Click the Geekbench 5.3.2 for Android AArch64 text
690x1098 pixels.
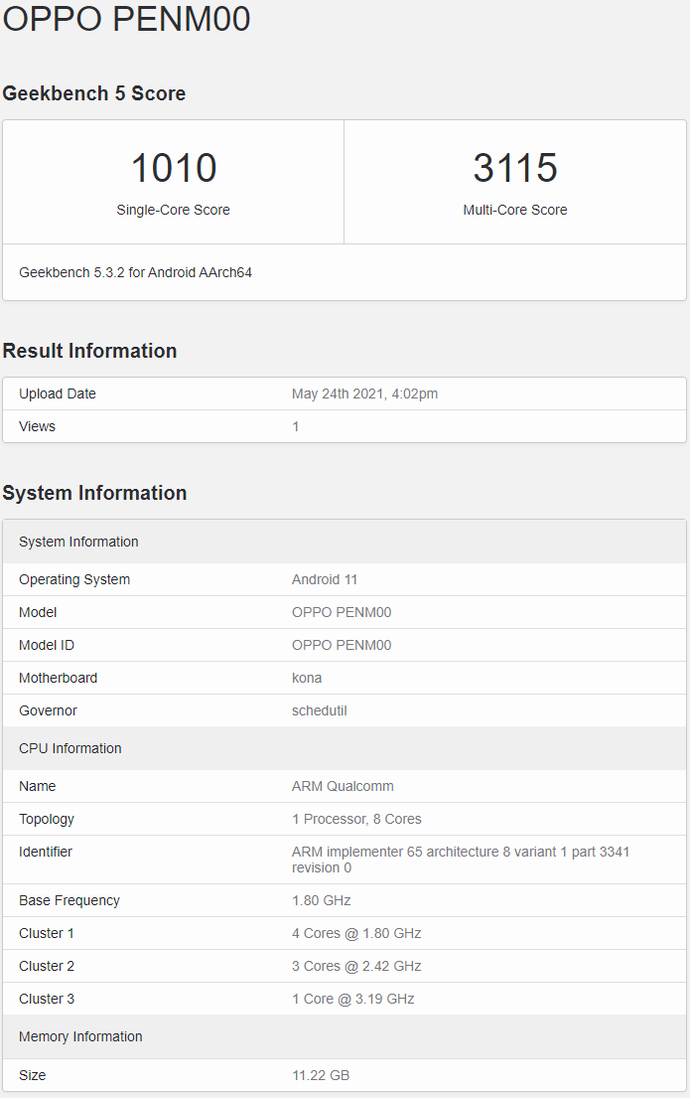[135, 272]
